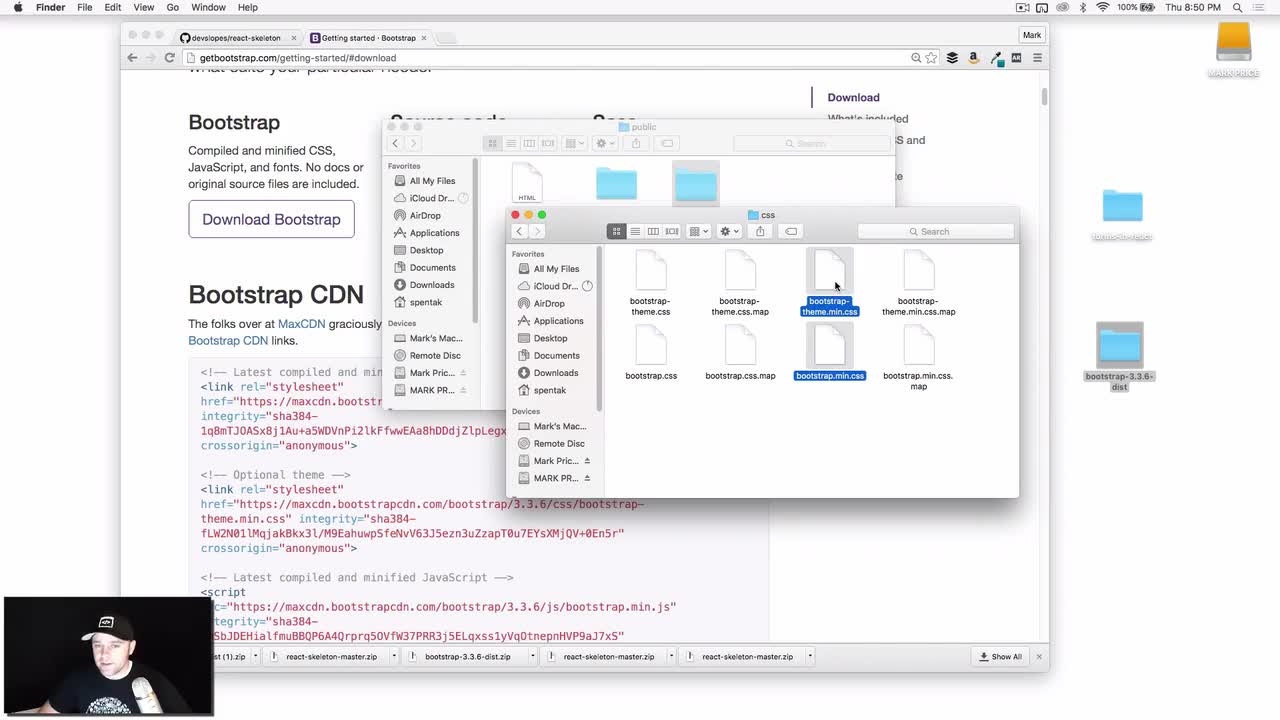Click the Download sidebar link on page
1280x720 pixels.
[x=853, y=97]
